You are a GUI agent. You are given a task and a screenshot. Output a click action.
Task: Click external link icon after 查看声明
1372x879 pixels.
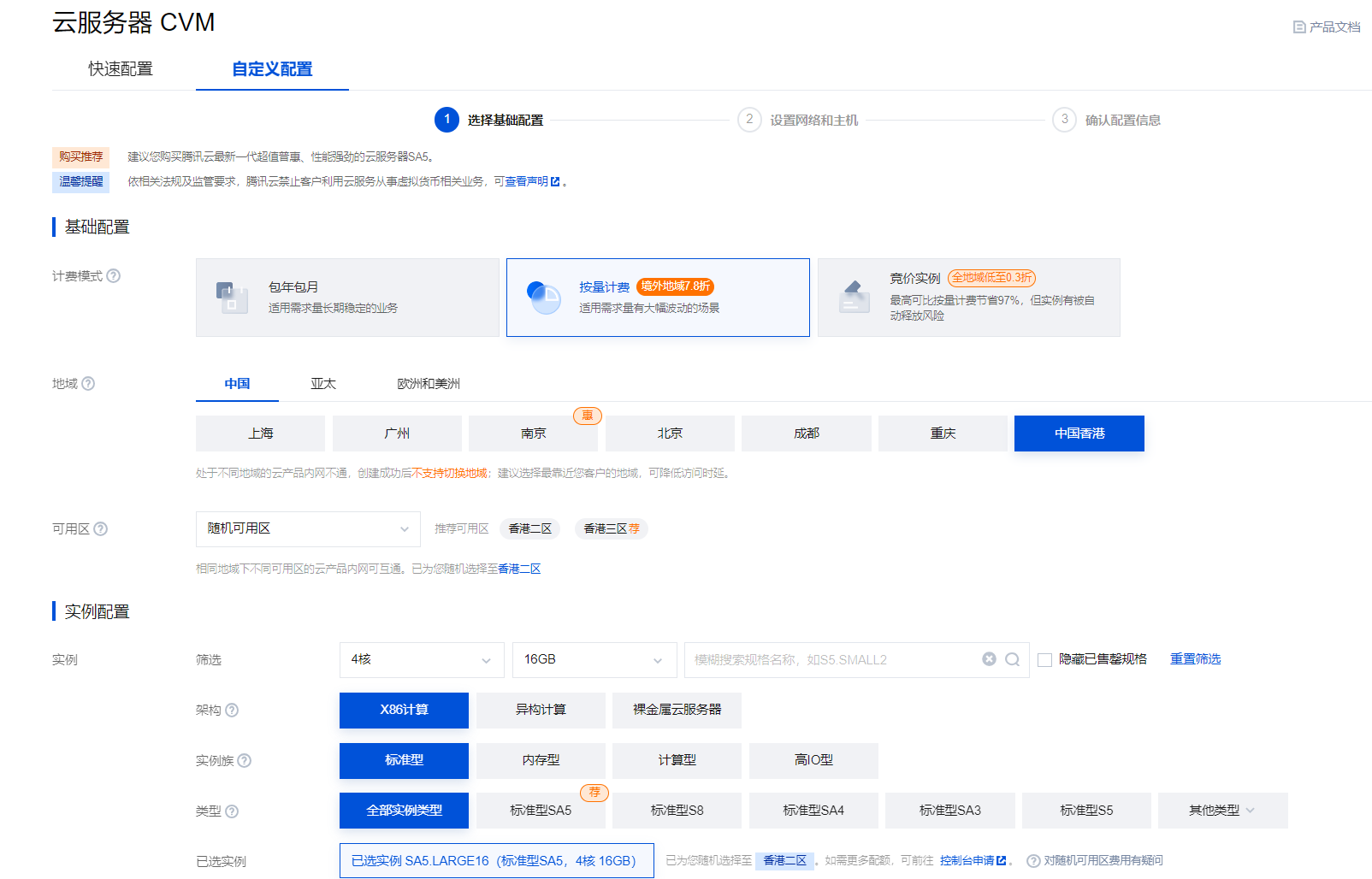click(x=555, y=181)
